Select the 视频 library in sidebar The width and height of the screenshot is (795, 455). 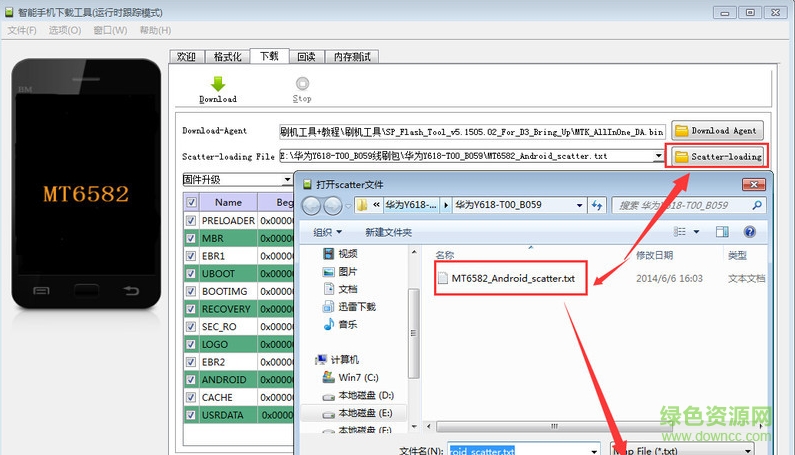[x=340, y=254]
